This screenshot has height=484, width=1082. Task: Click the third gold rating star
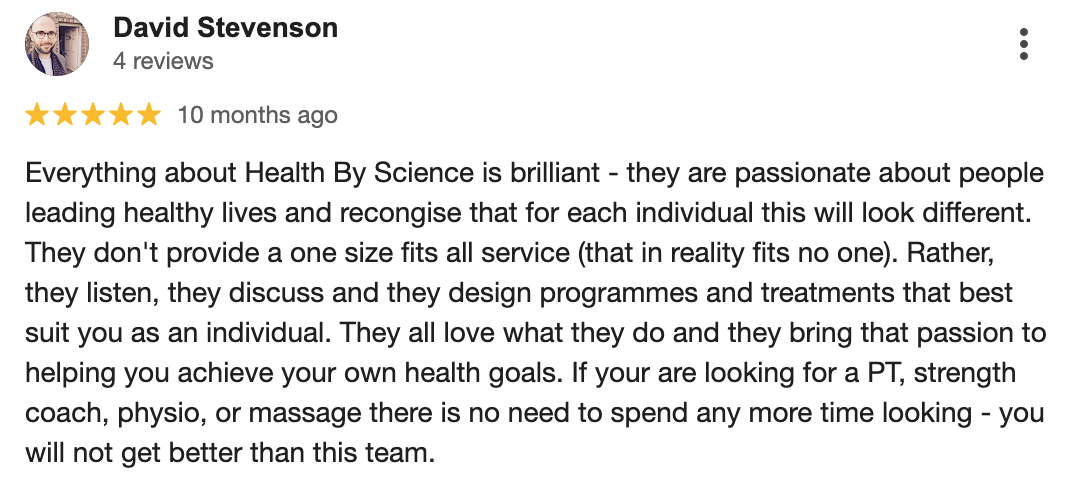(92, 115)
